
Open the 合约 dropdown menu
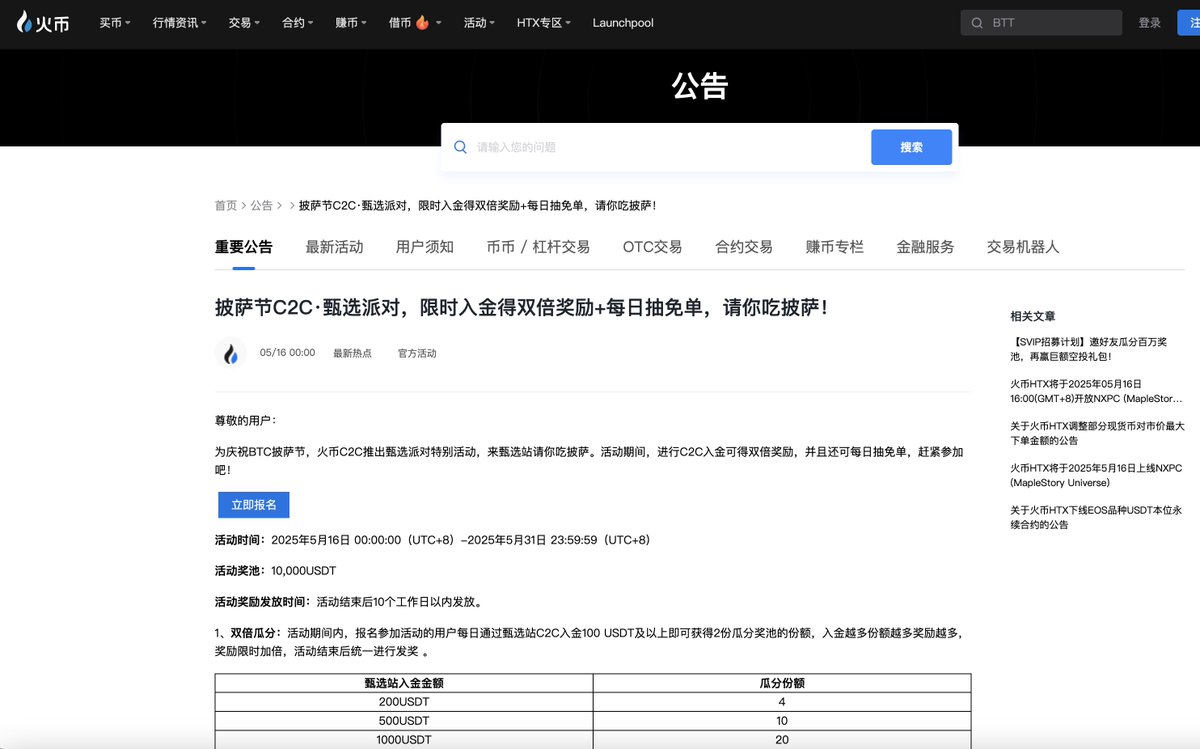coord(298,23)
